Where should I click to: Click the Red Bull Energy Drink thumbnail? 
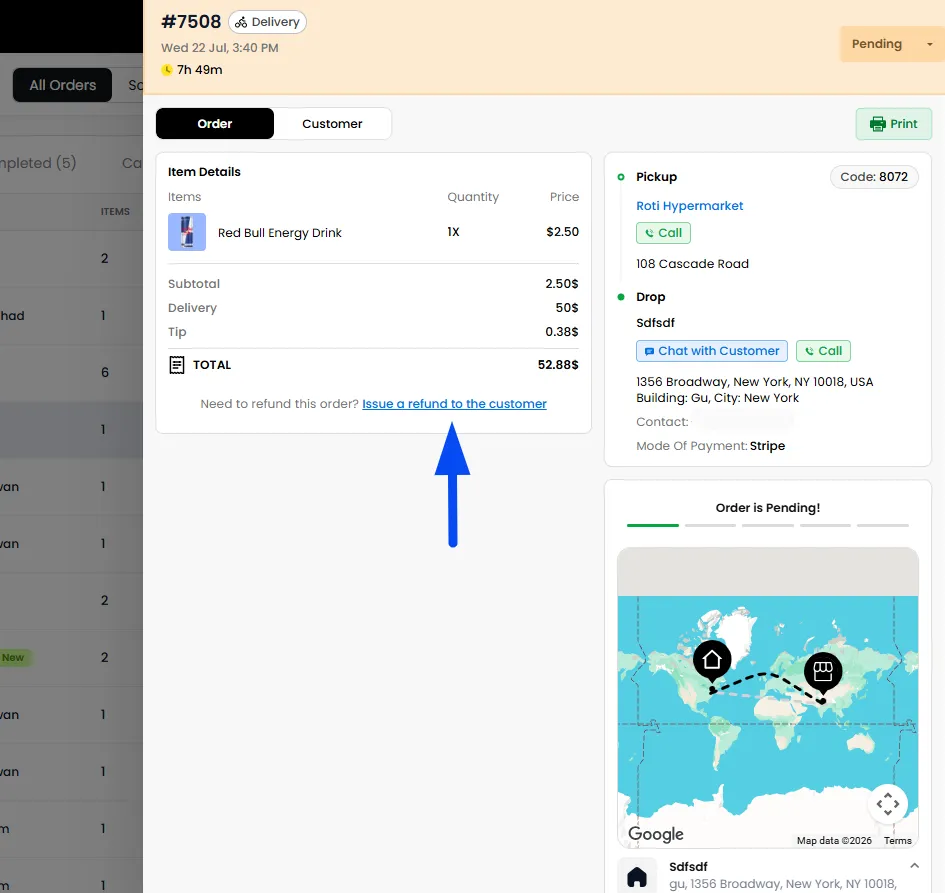click(187, 232)
